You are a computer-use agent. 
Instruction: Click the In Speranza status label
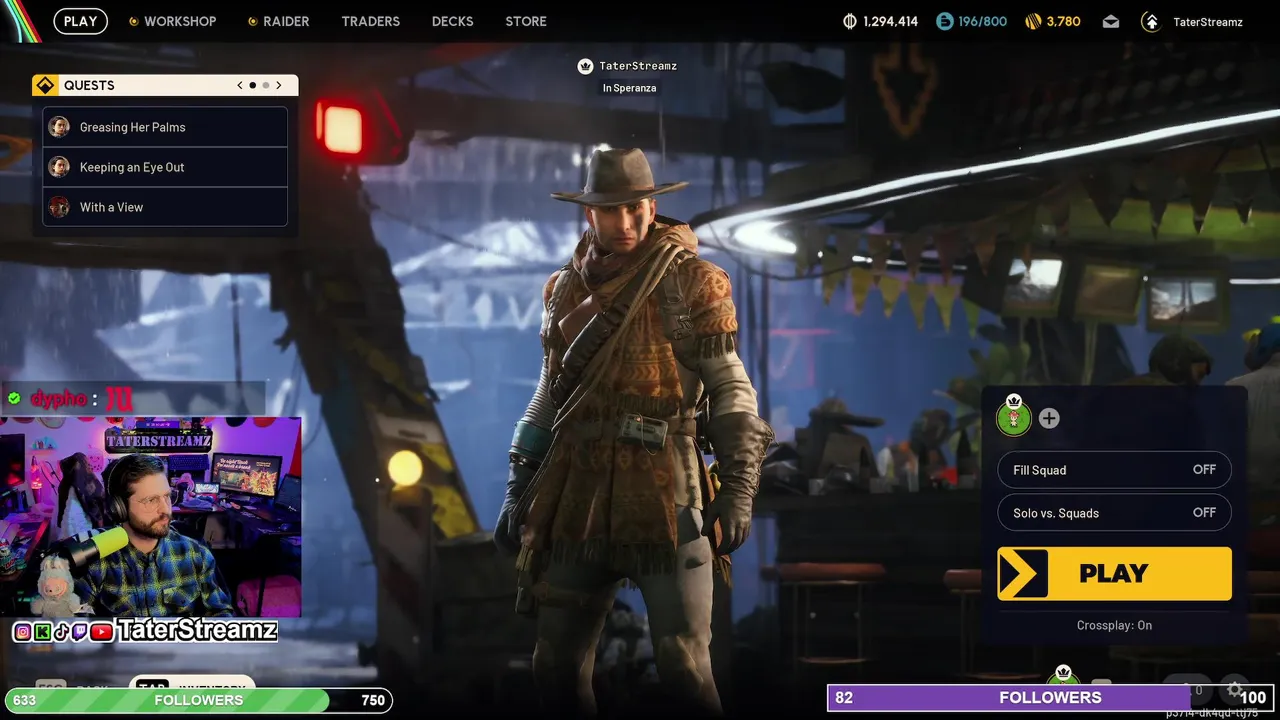(629, 88)
